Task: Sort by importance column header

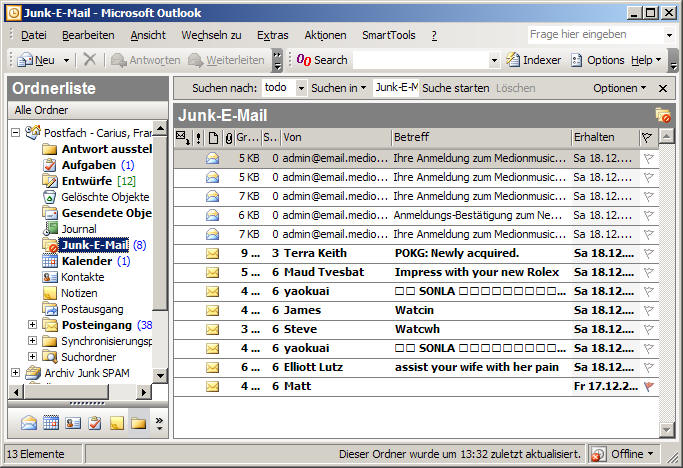Action: pos(198,138)
